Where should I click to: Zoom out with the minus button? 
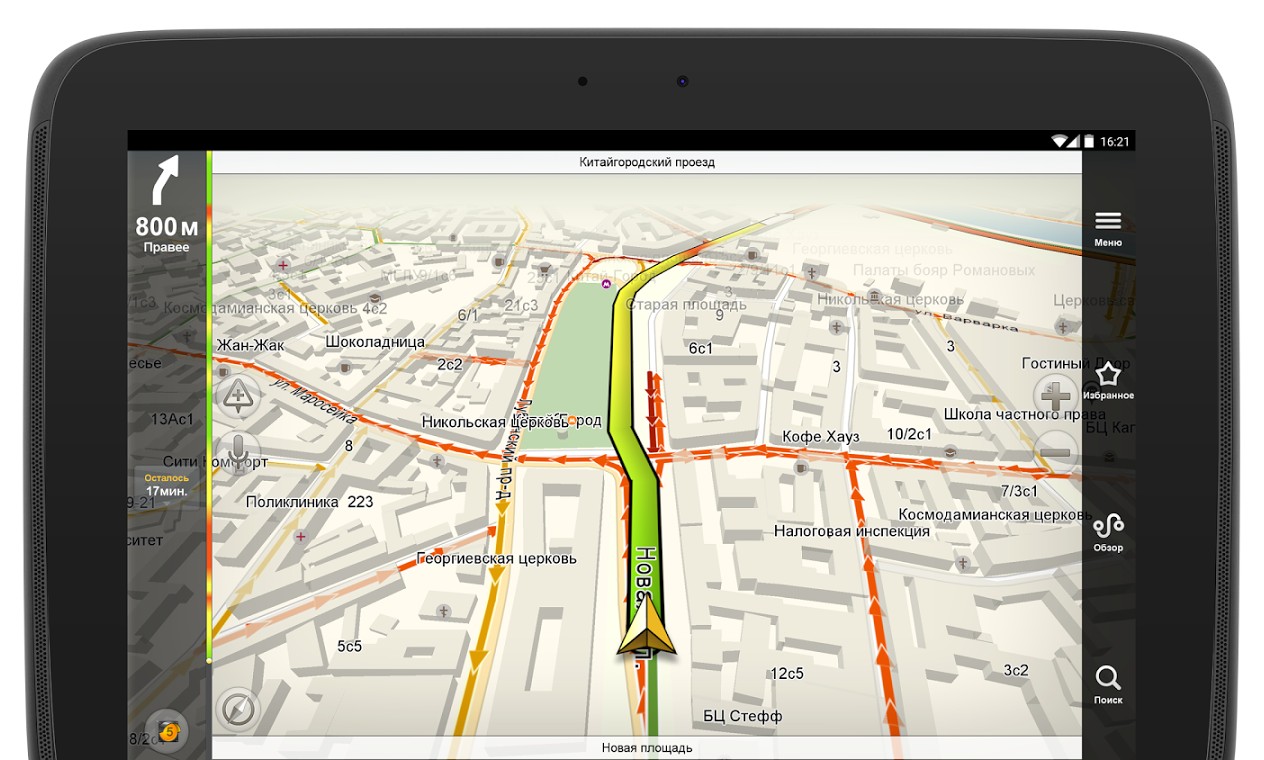click(1056, 452)
